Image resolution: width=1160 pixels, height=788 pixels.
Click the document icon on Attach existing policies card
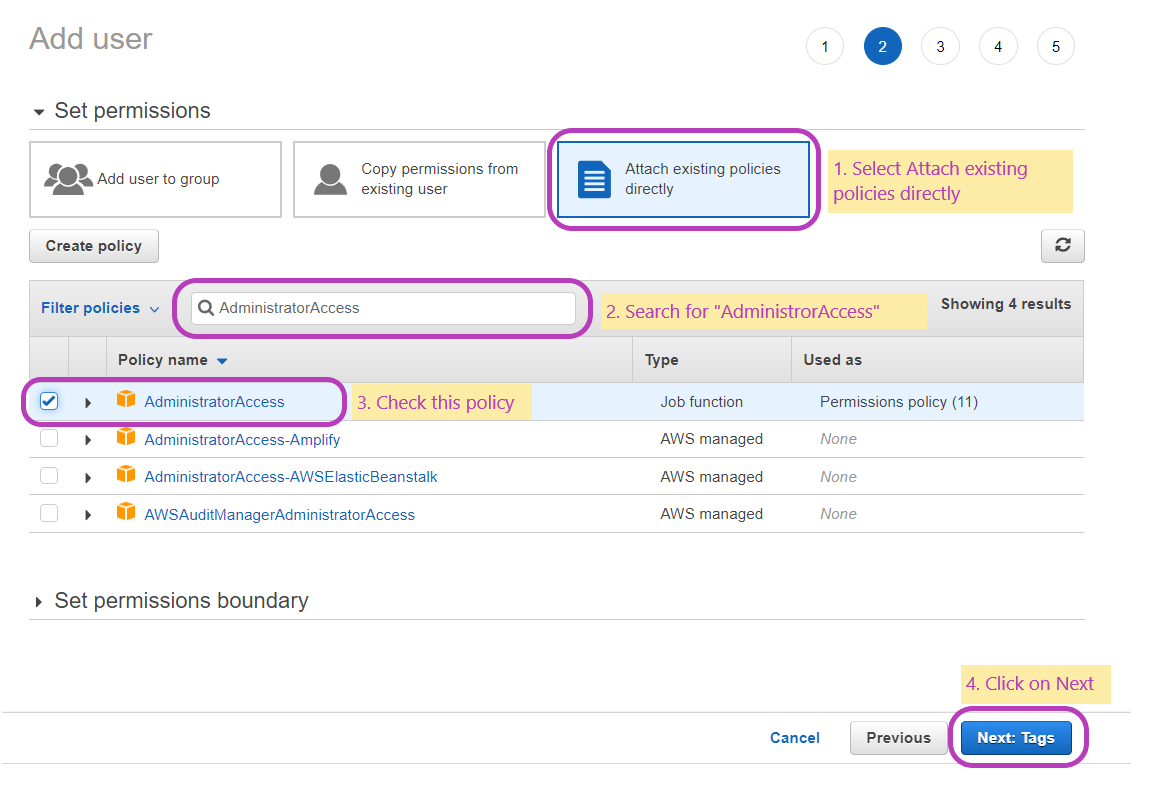coord(593,178)
